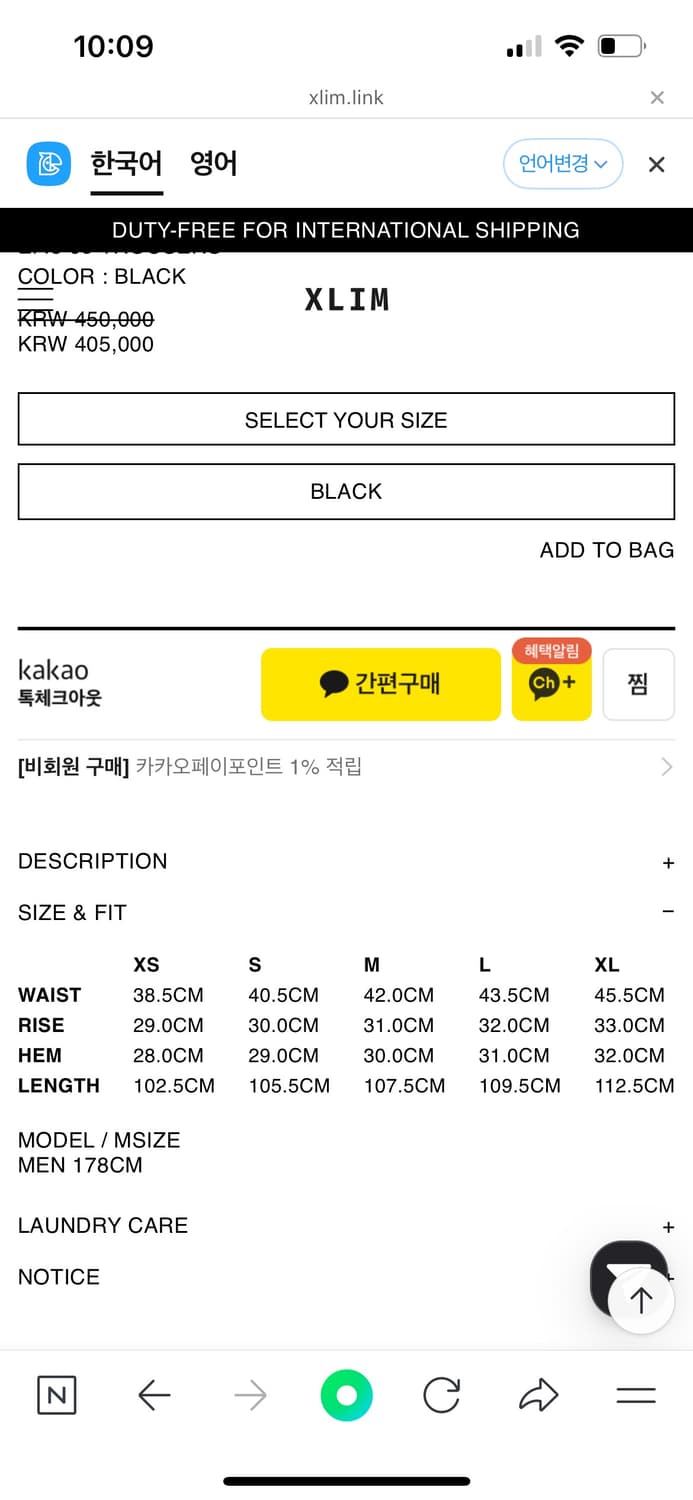Collapse the SIZE & FIT section
693x1500 pixels.
point(346,912)
